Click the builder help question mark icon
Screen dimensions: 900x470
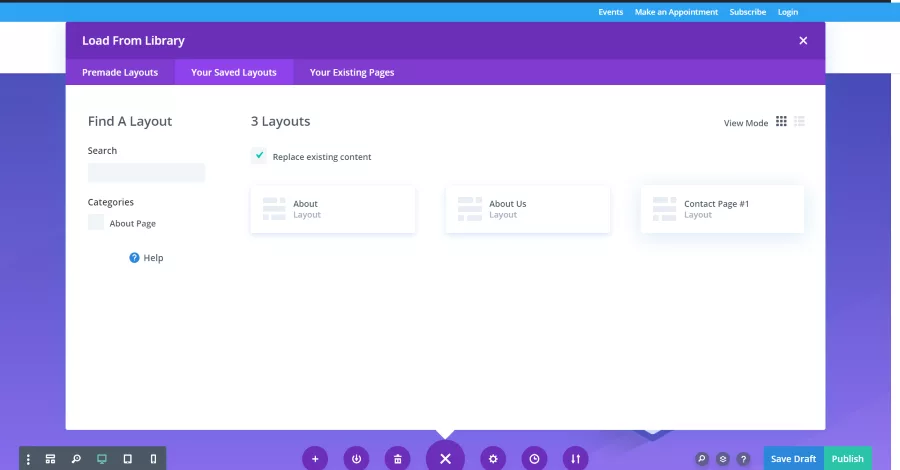(x=743, y=459)
